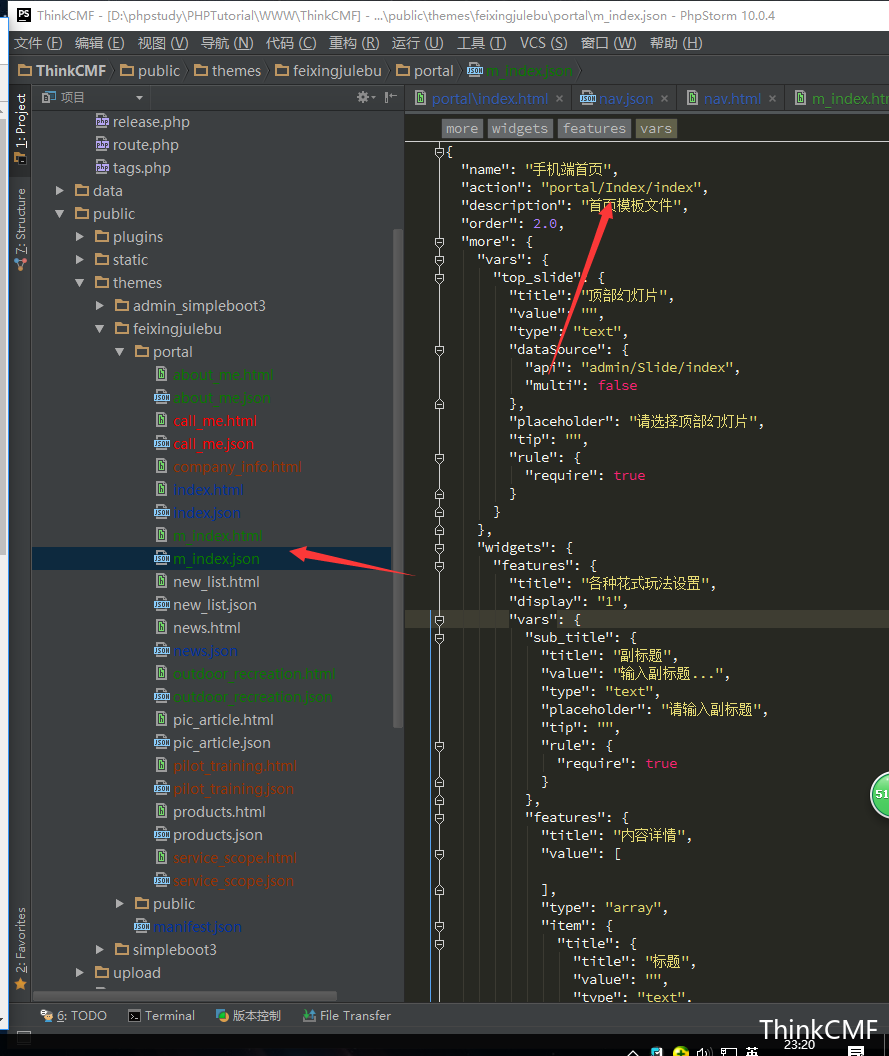Click the hide project panel icon

coord(390,98)
